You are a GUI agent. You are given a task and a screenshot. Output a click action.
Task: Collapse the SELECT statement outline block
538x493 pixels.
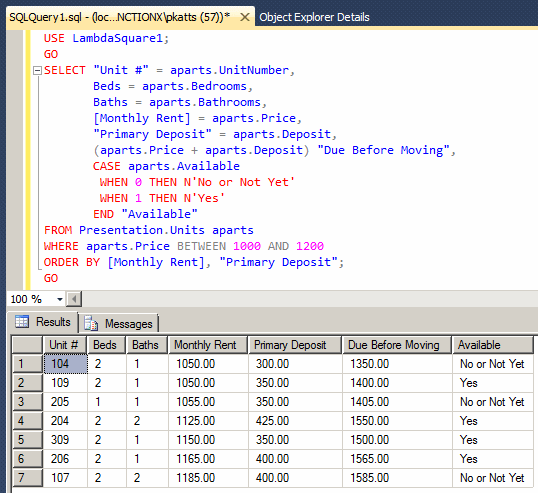tap(37, 71)
